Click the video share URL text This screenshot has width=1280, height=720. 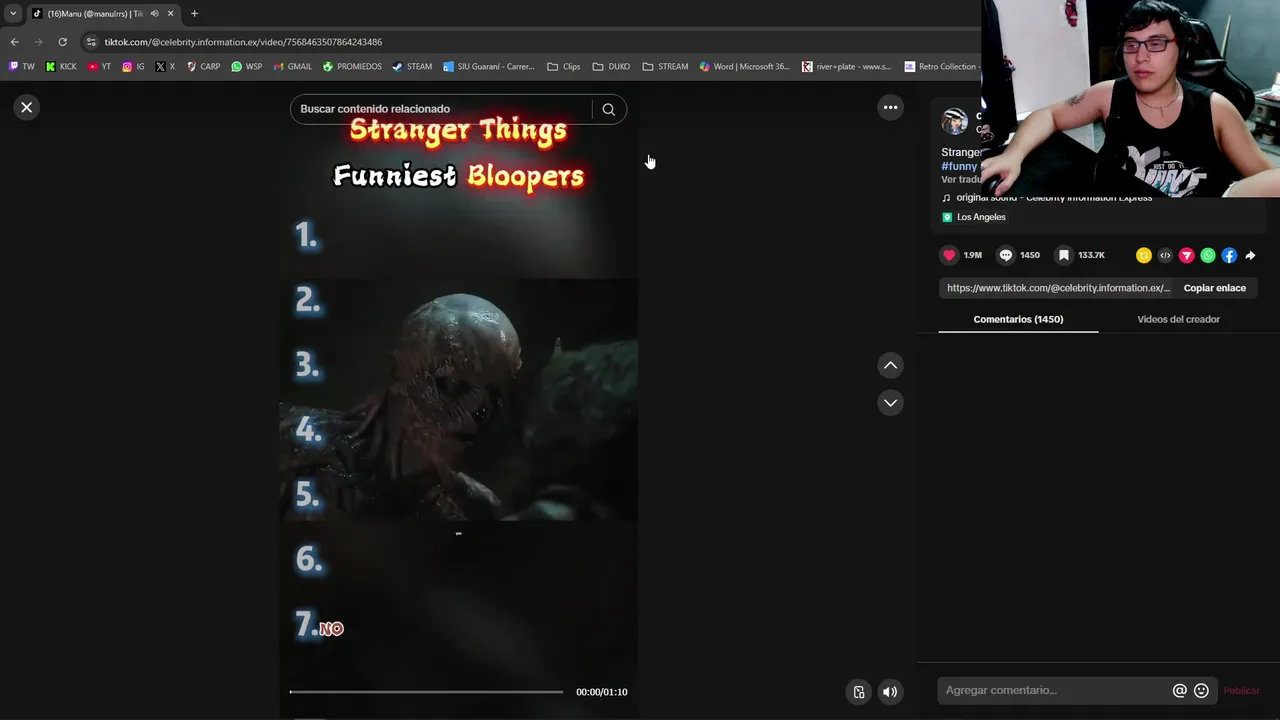1058,288
